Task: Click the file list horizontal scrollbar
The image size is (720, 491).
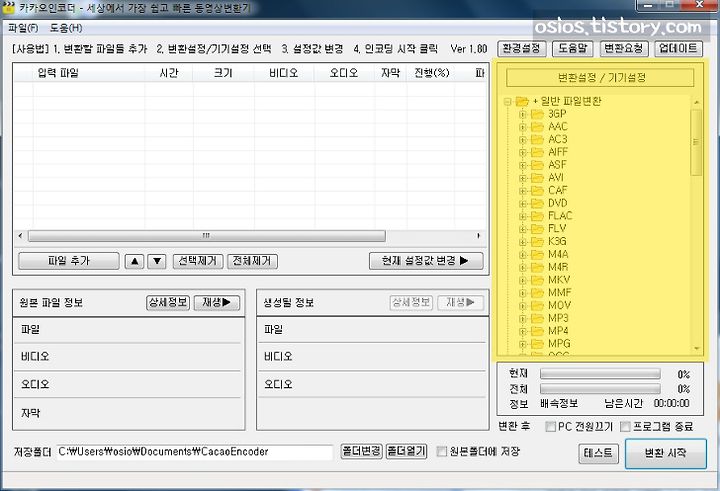Action: (x=207, y=236)
